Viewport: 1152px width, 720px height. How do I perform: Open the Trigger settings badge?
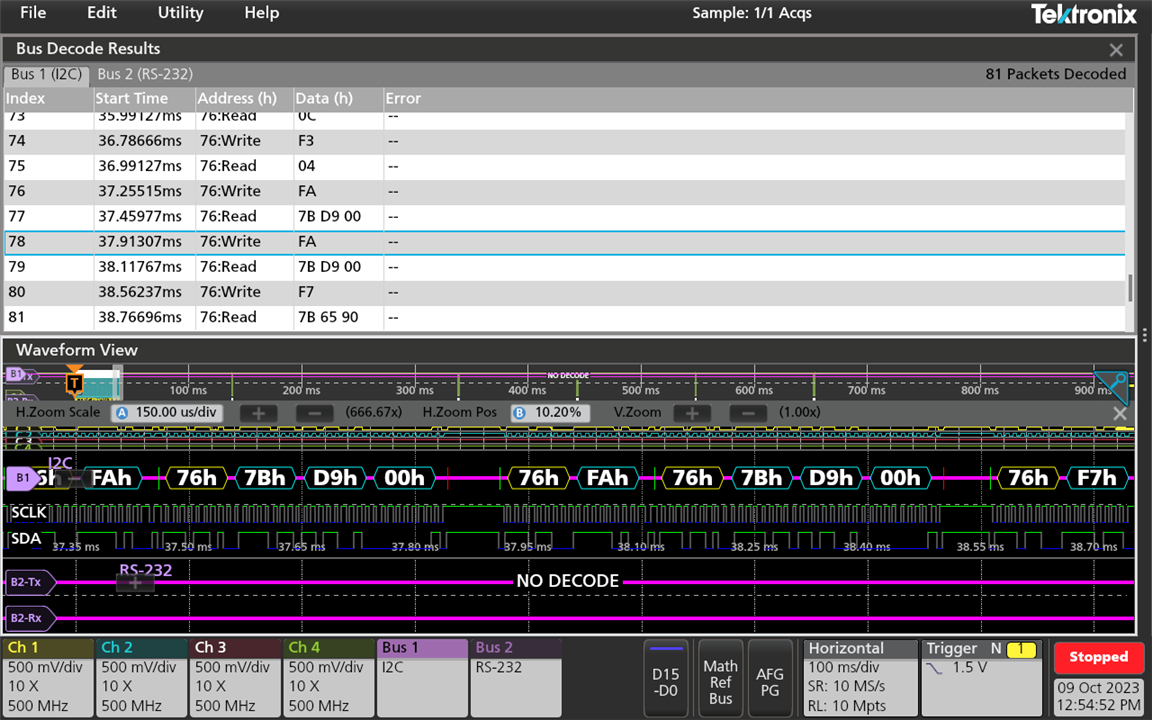click(983, 678)
